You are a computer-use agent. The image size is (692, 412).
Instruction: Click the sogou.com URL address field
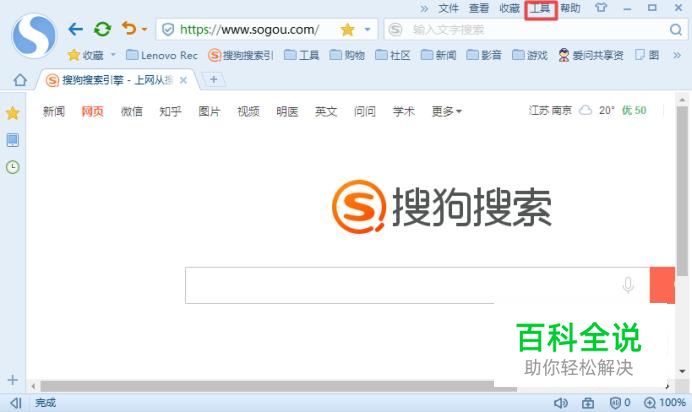(249, 30)
